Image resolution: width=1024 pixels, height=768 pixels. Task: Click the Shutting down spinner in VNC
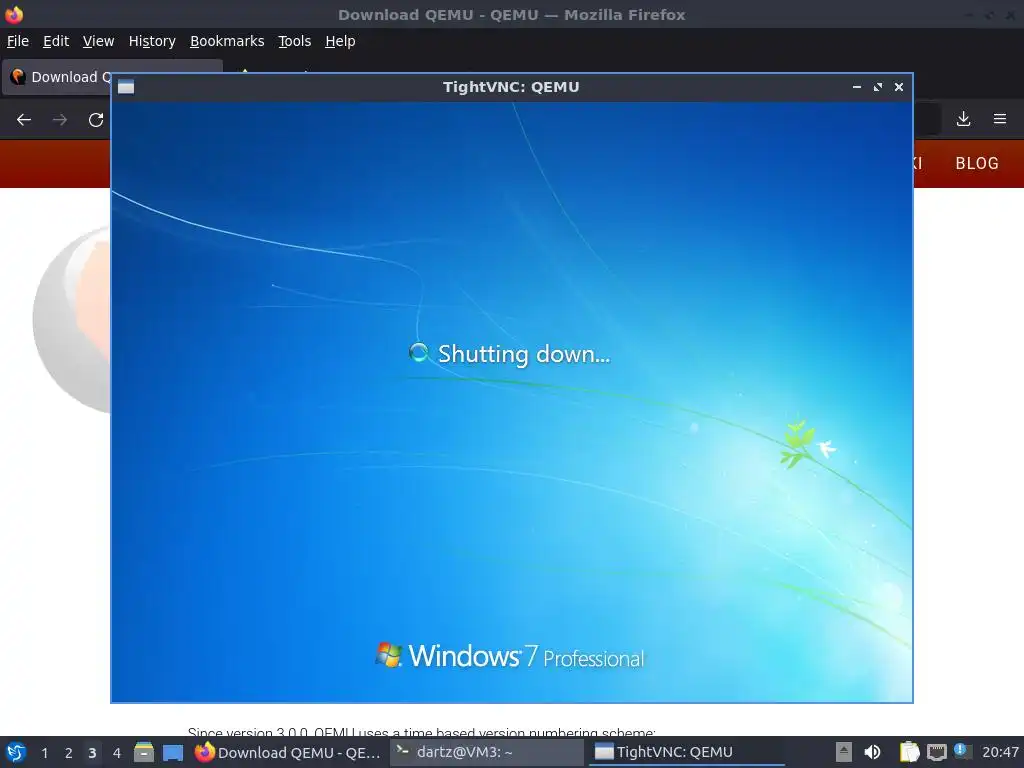click(419, 353)
